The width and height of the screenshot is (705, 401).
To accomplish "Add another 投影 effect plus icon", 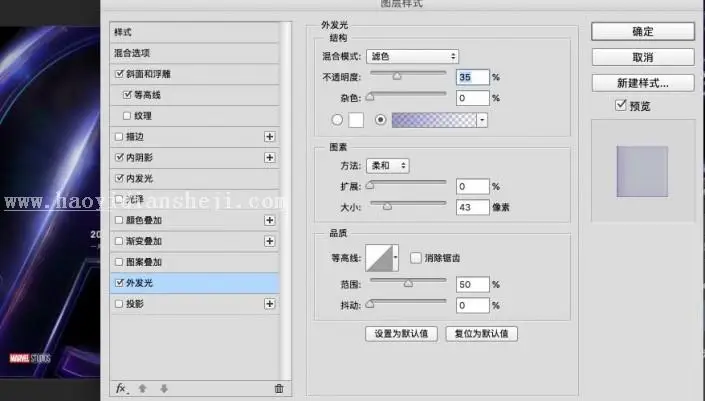I will (x=269, y=304).
